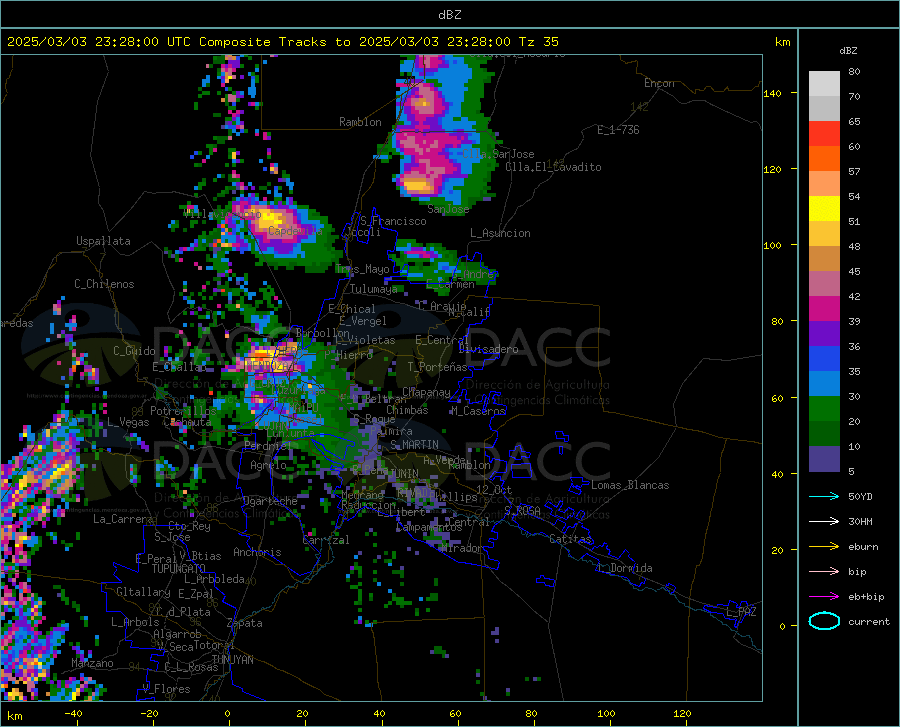
Task: Click the Zapata map label
Action: click(245, 623)
